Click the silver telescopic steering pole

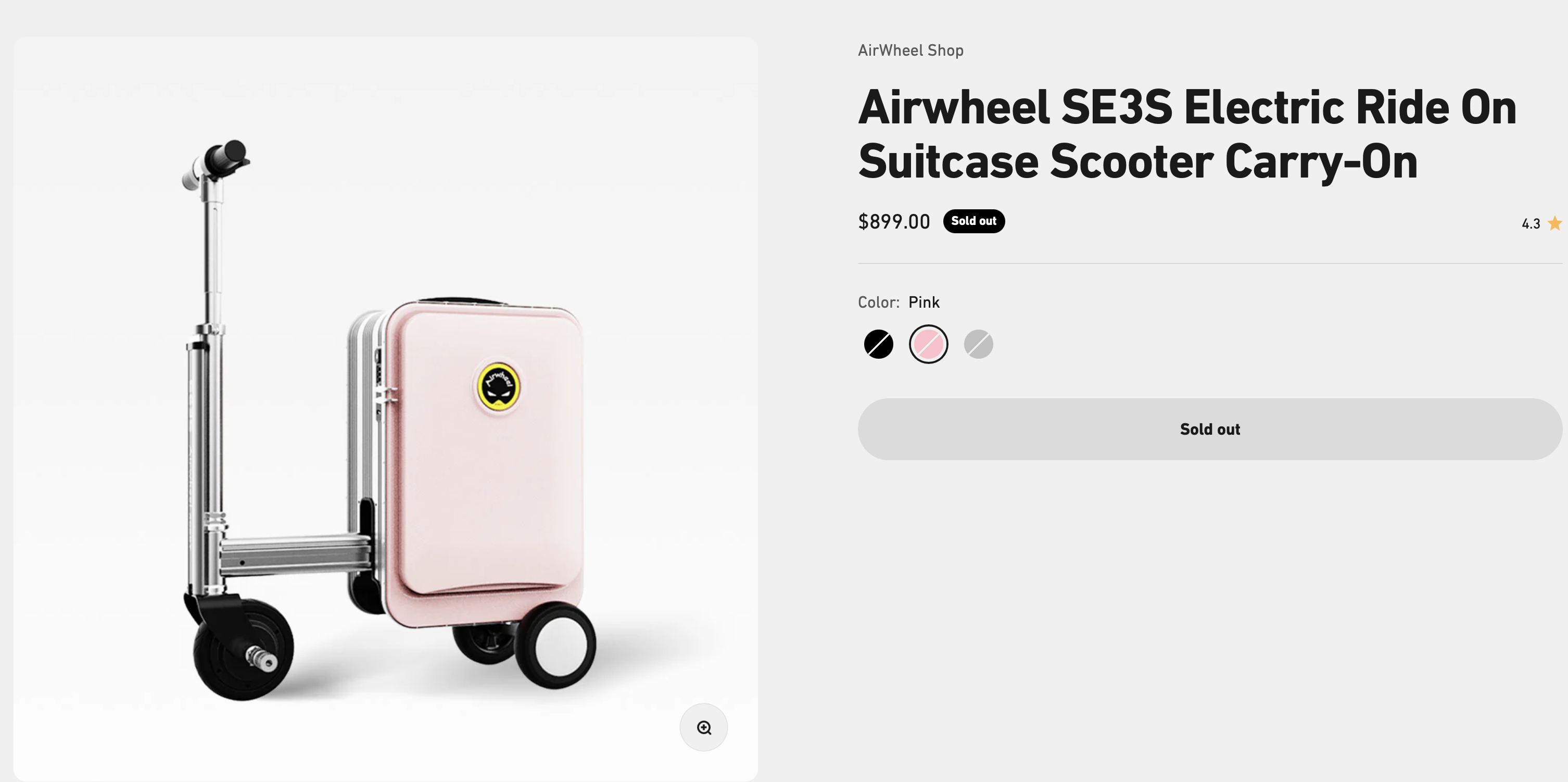(212, 256)
